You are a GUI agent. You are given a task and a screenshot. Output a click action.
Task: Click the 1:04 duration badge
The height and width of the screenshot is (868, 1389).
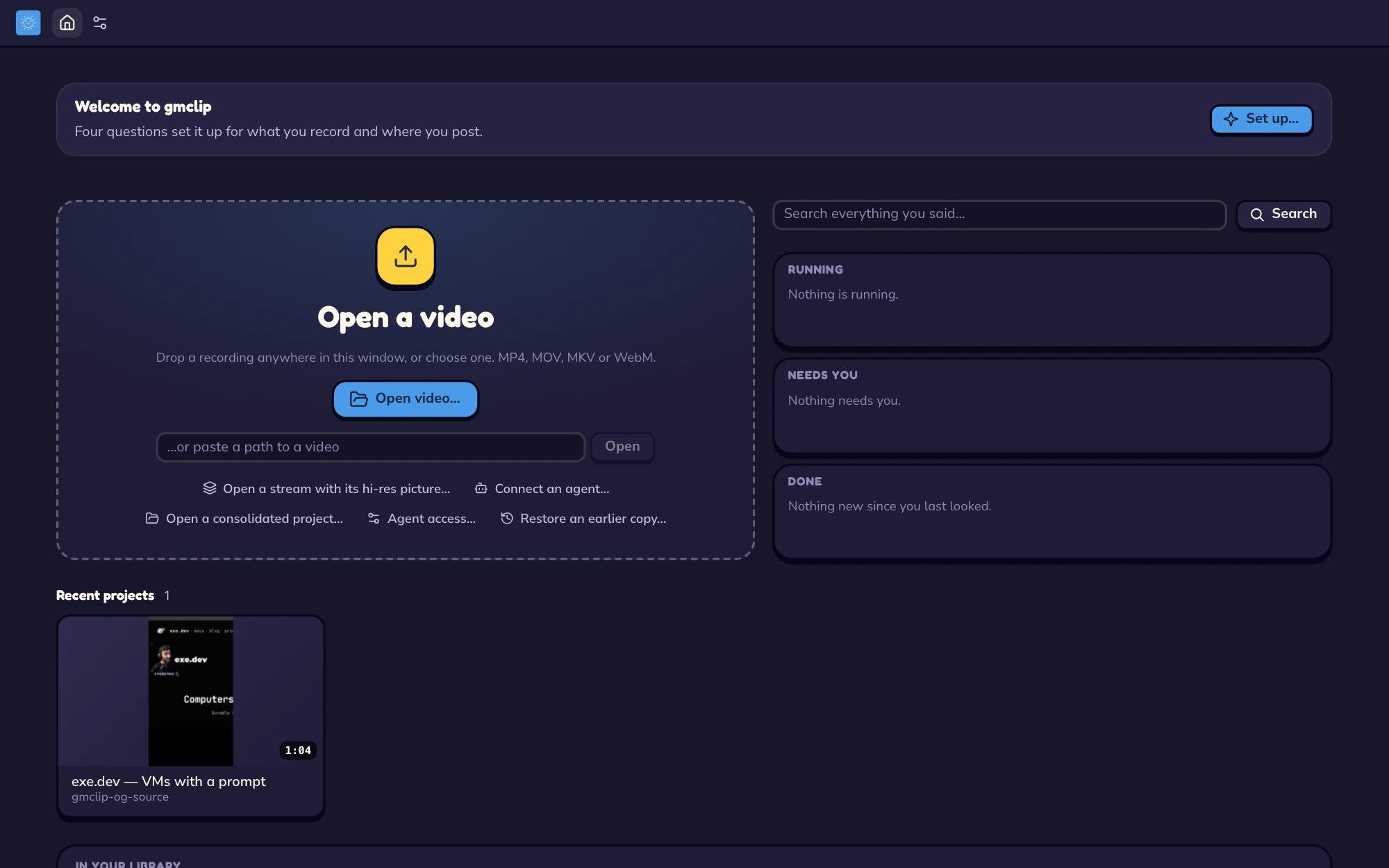click(x=298, y=751)
